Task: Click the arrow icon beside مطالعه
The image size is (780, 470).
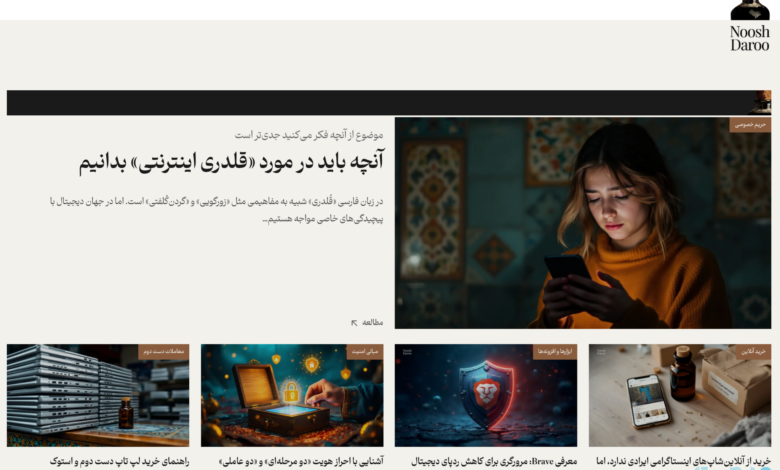Action: pyautogui.click(x=354, y=322)
